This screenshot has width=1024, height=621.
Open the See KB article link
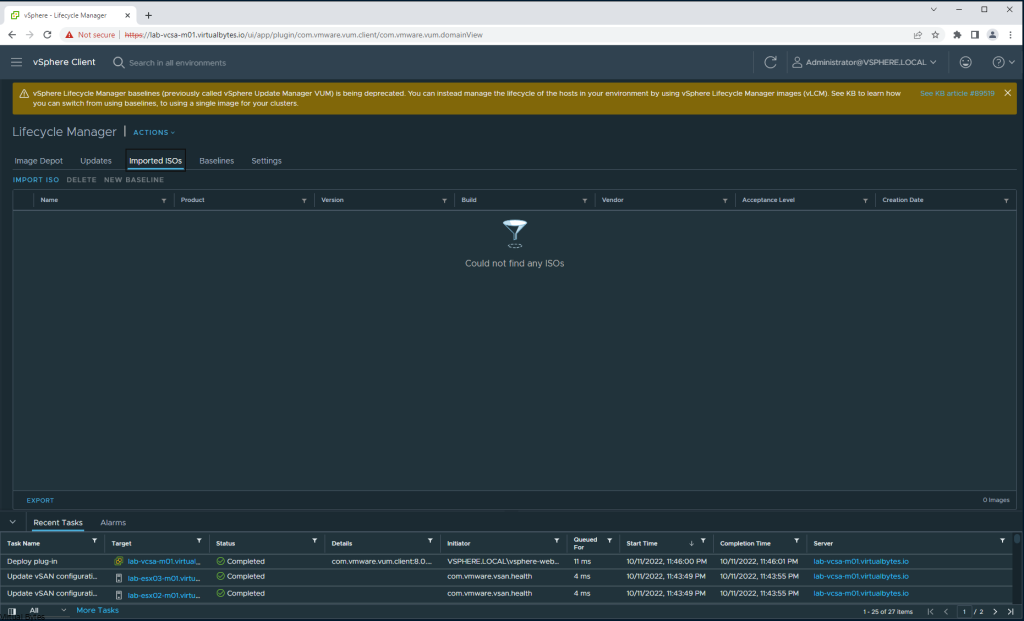pyautogui.click(x=957, y=93)
